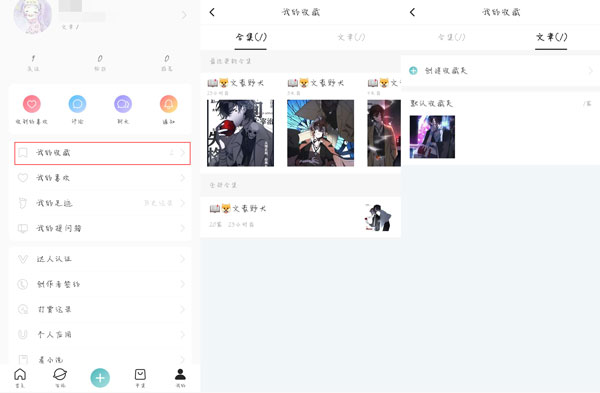Tap 创建收藏夹 plus button
The image size is (600, 393).
[x=413, y=70]
